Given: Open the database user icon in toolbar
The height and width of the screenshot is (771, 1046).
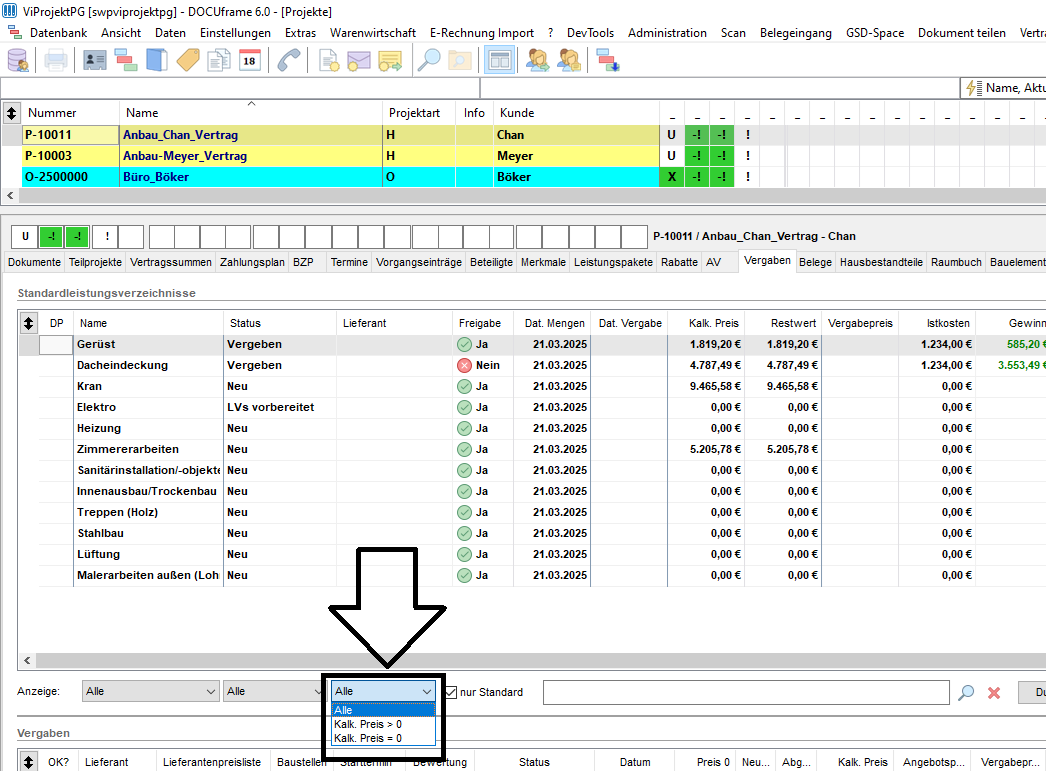Looking at the screenshot, I should (18, 61).
